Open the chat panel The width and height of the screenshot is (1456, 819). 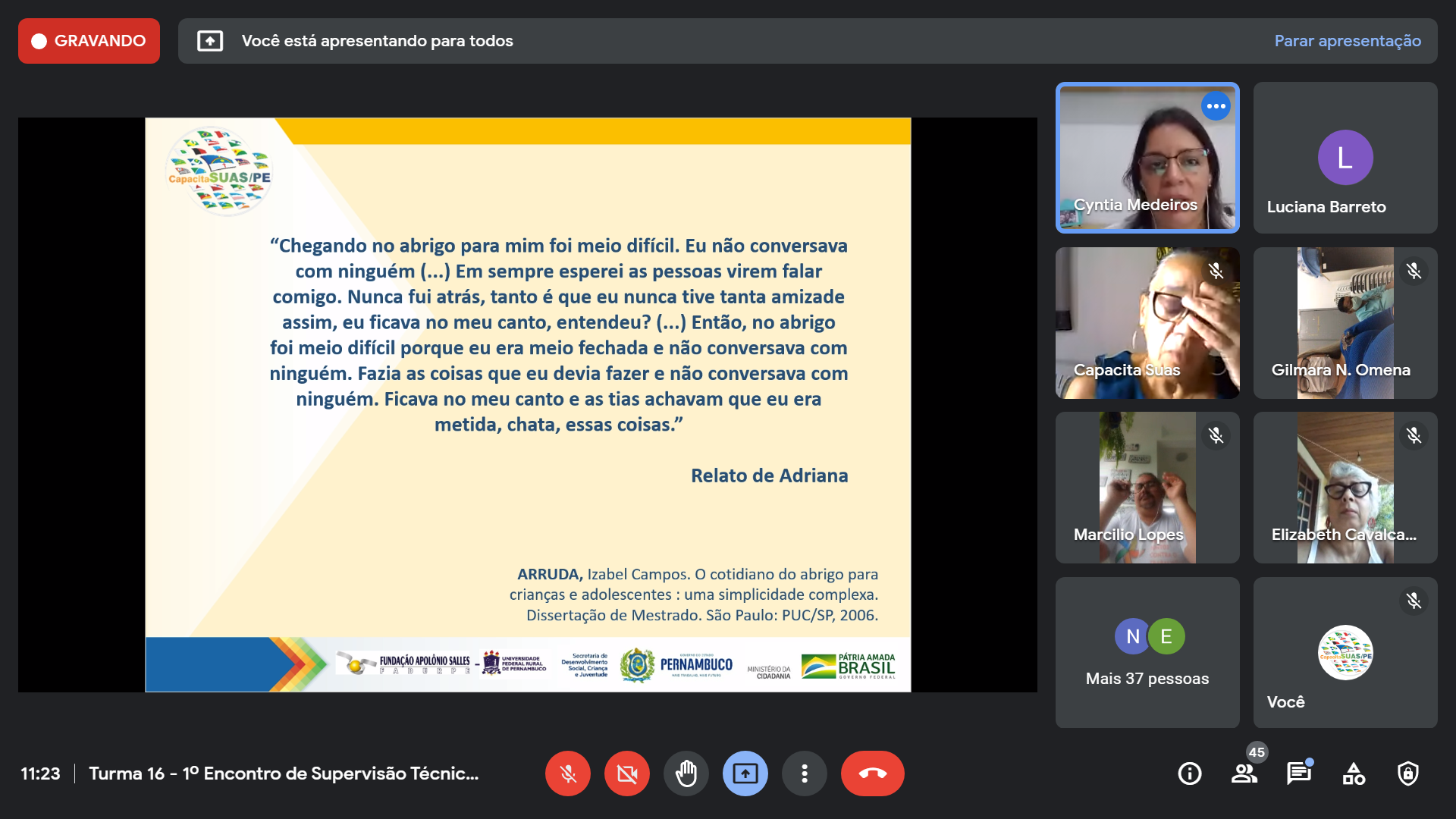click(1298, 773)
